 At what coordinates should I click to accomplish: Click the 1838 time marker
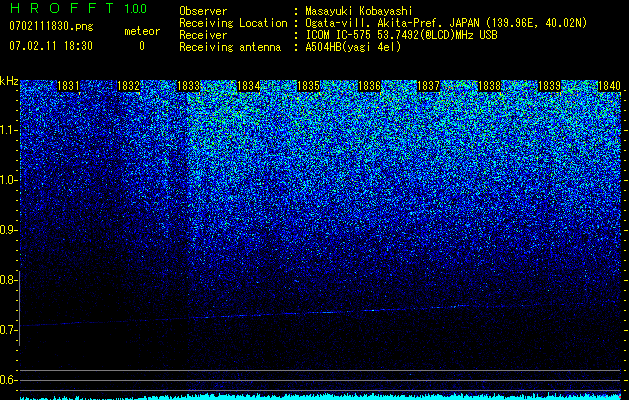[489, 86]
